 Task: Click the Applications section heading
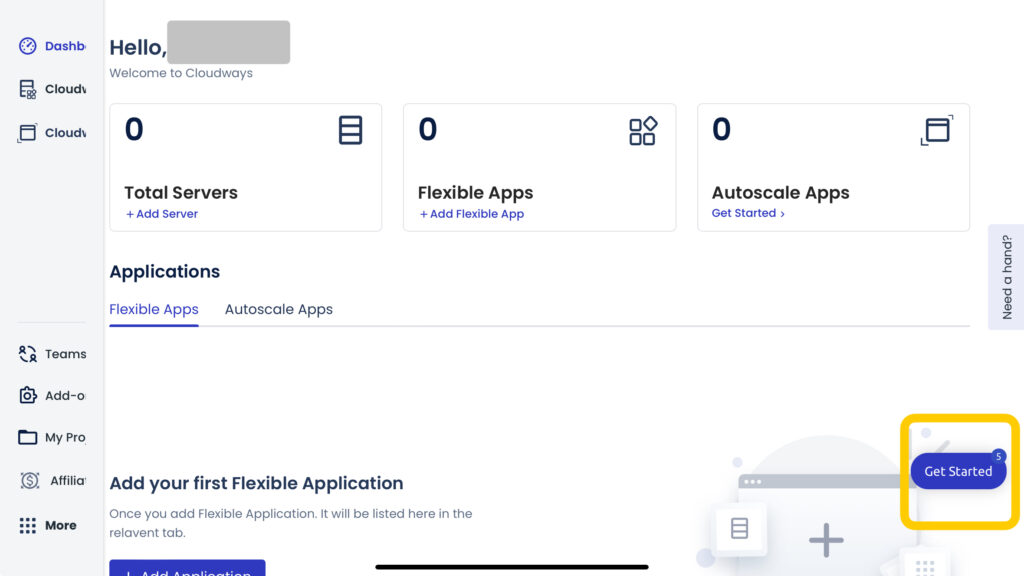pos(165,272)
